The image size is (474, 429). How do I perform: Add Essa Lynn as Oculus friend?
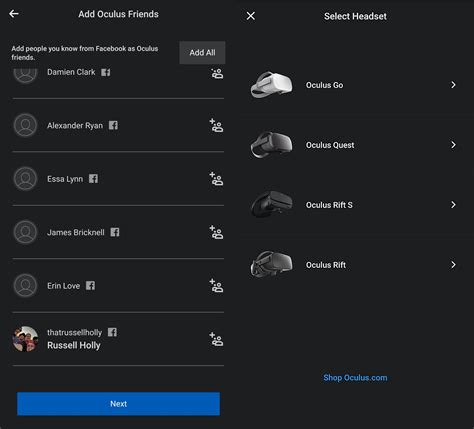(216, 179)
